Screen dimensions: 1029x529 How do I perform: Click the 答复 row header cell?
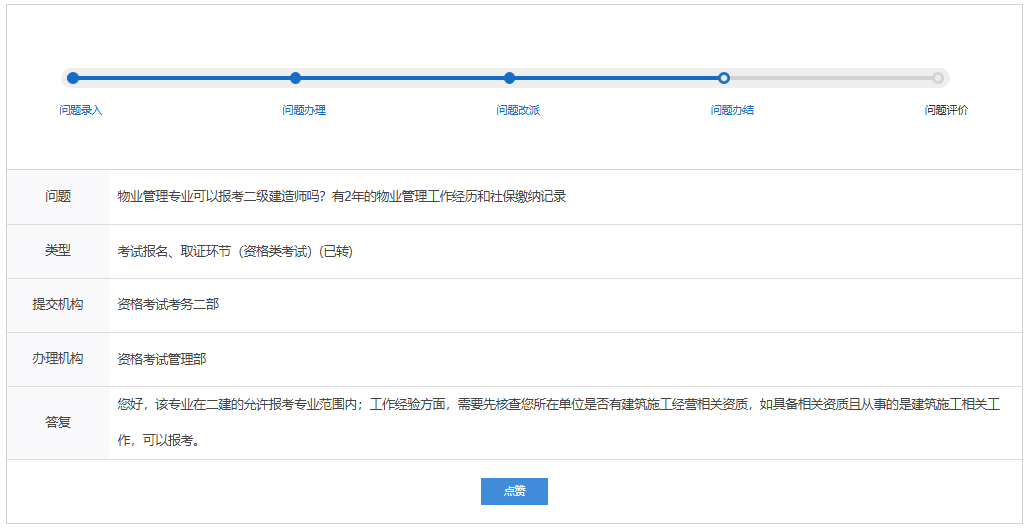[58, 422]
